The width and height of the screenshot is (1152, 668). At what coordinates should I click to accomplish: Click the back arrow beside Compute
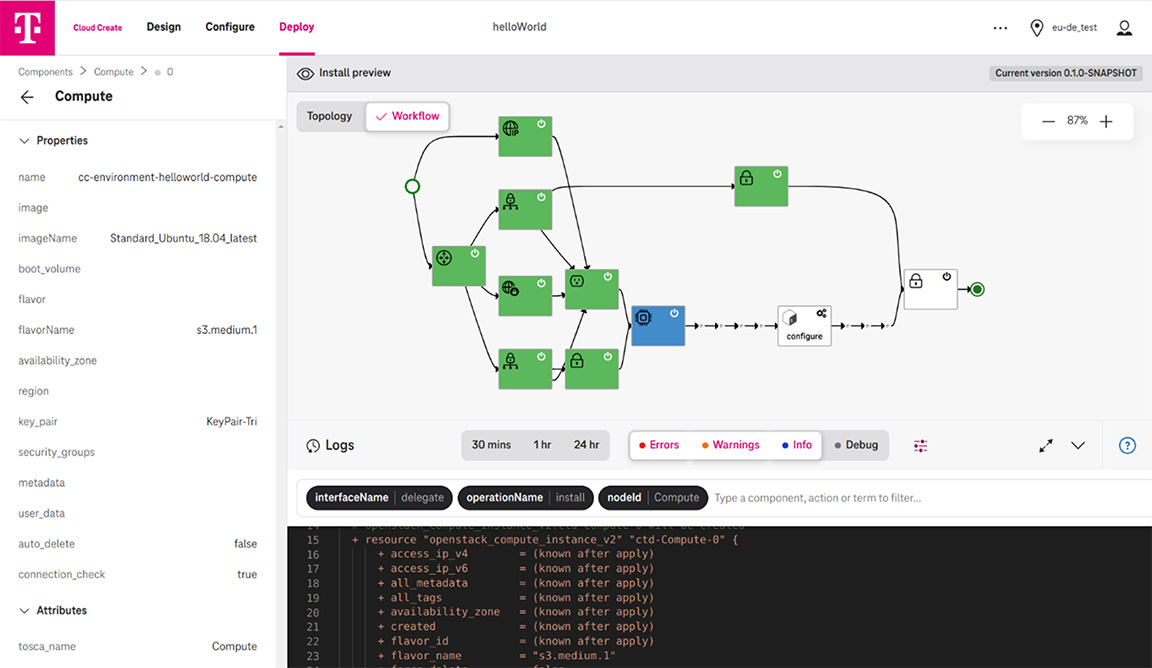[27, 97]
